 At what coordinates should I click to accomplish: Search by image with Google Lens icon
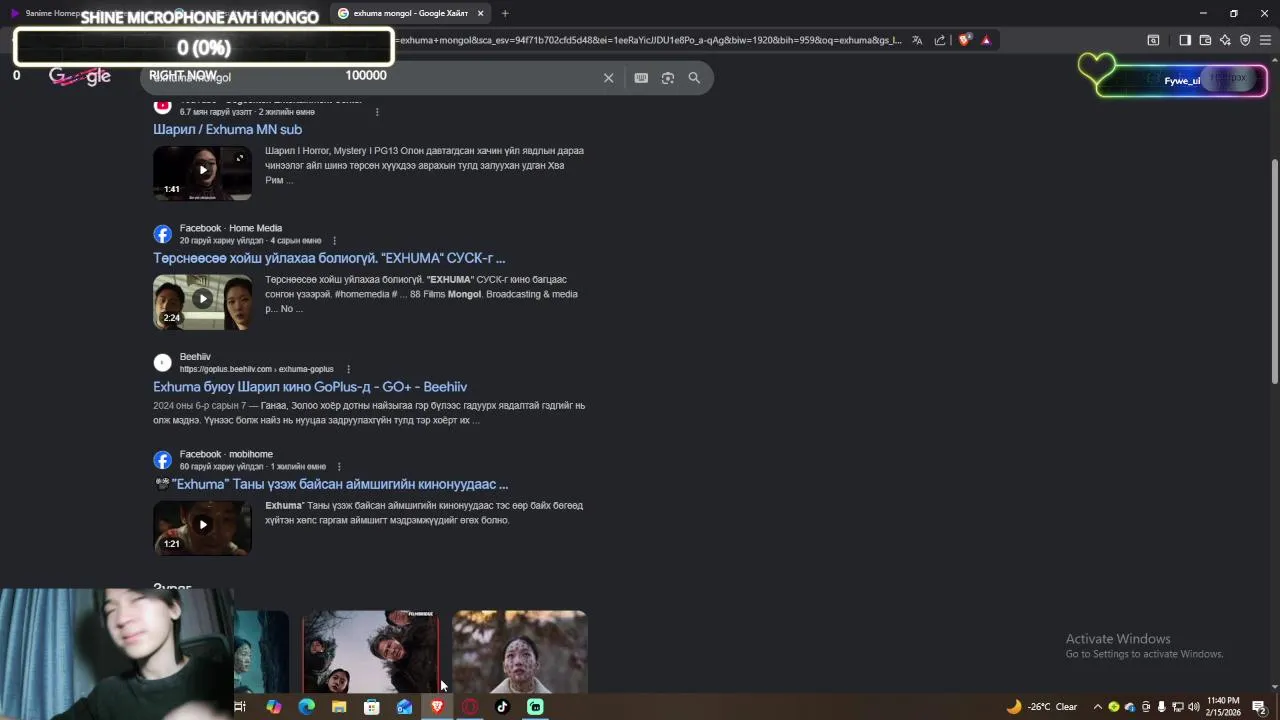point(668,78)
